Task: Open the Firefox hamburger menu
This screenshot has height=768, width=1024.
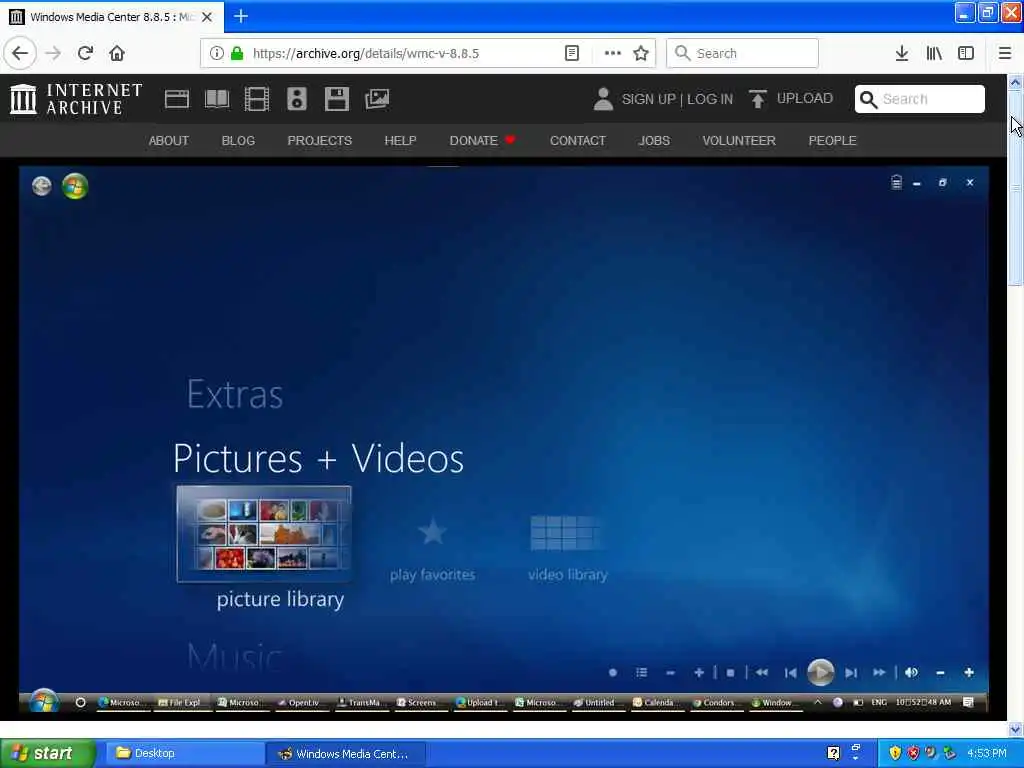Action: point(1004,53)
